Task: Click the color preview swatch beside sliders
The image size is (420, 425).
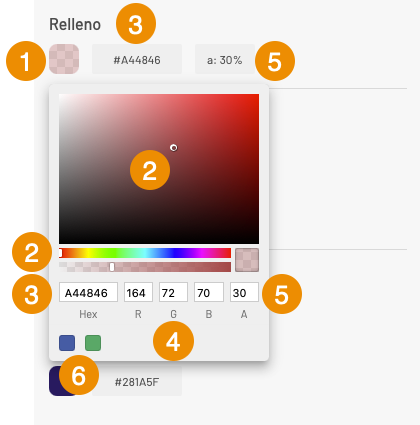Action: coord(247,260)
